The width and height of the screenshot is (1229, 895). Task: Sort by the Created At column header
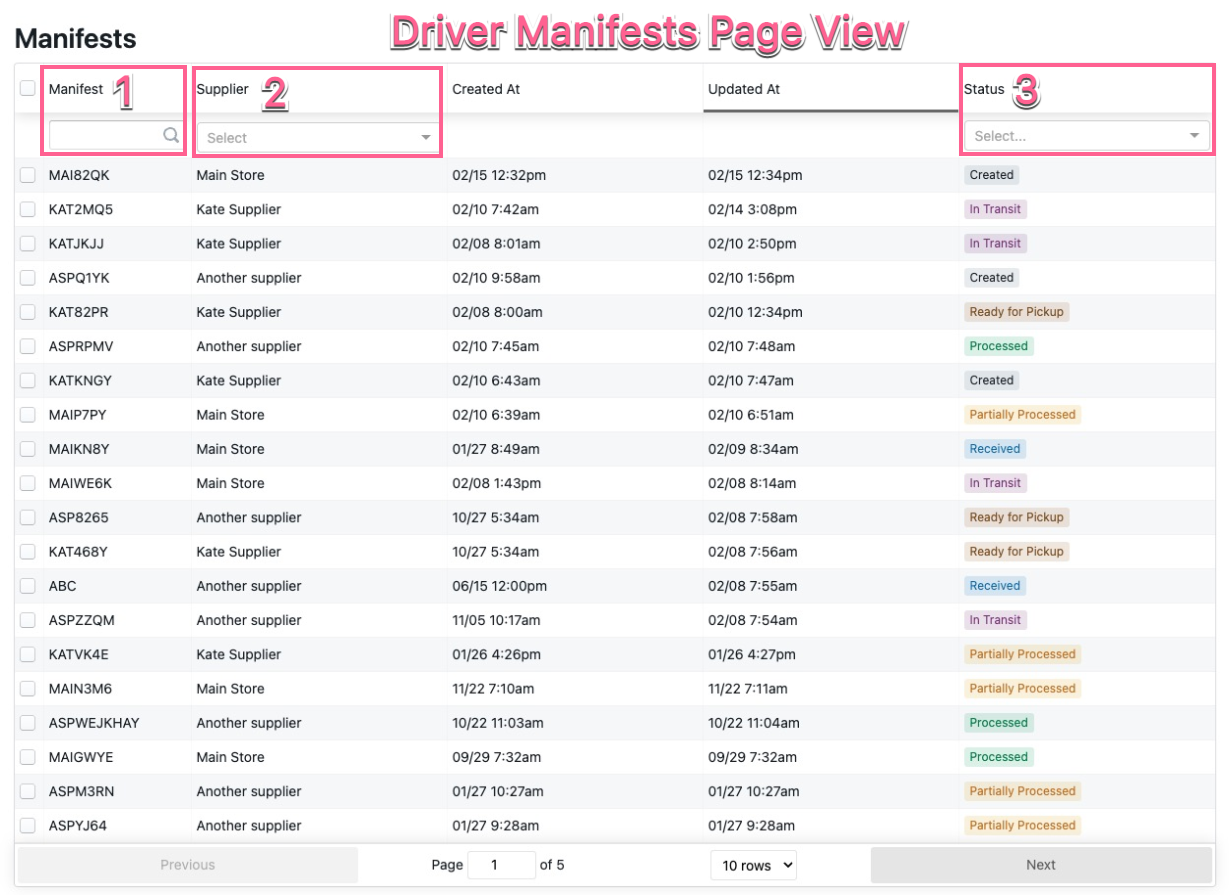(x=486, y=89)
